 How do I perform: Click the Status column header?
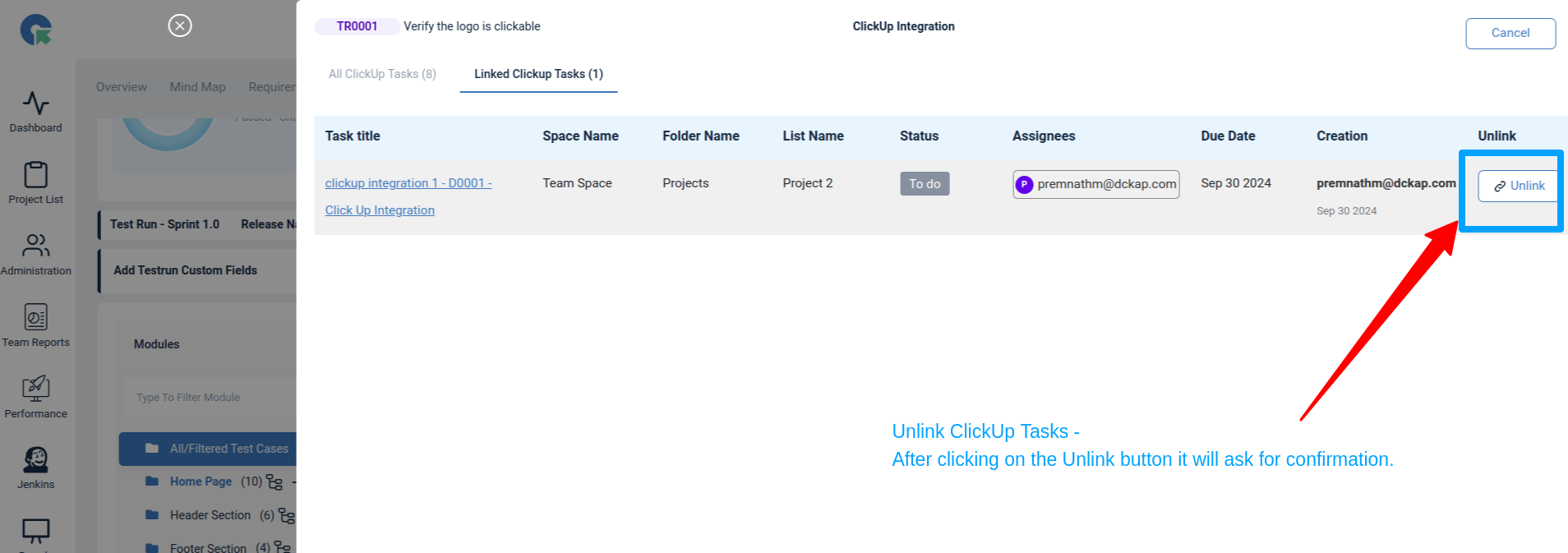[919, 136]
